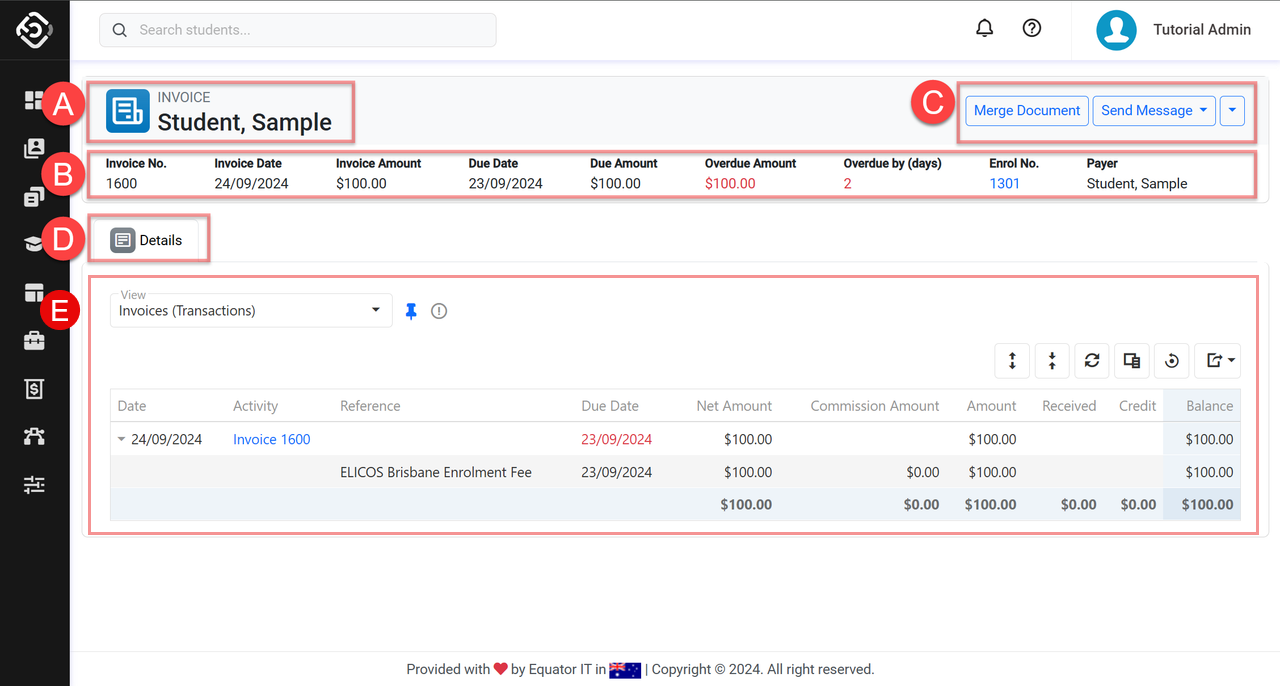This screenshot has height=686, width=1280.
Task: Expand the Send Message dropdown
Action: [1154, 111]
